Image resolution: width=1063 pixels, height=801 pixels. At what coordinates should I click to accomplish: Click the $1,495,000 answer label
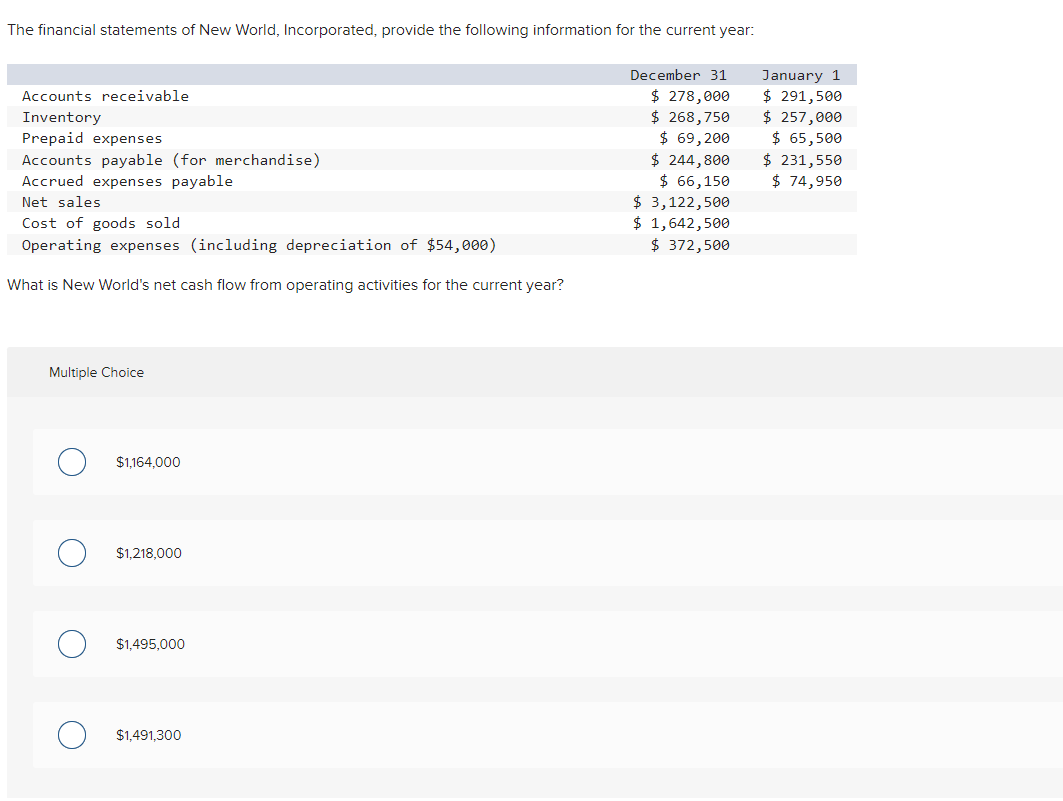pyautogui.click(x=151, y=644)
